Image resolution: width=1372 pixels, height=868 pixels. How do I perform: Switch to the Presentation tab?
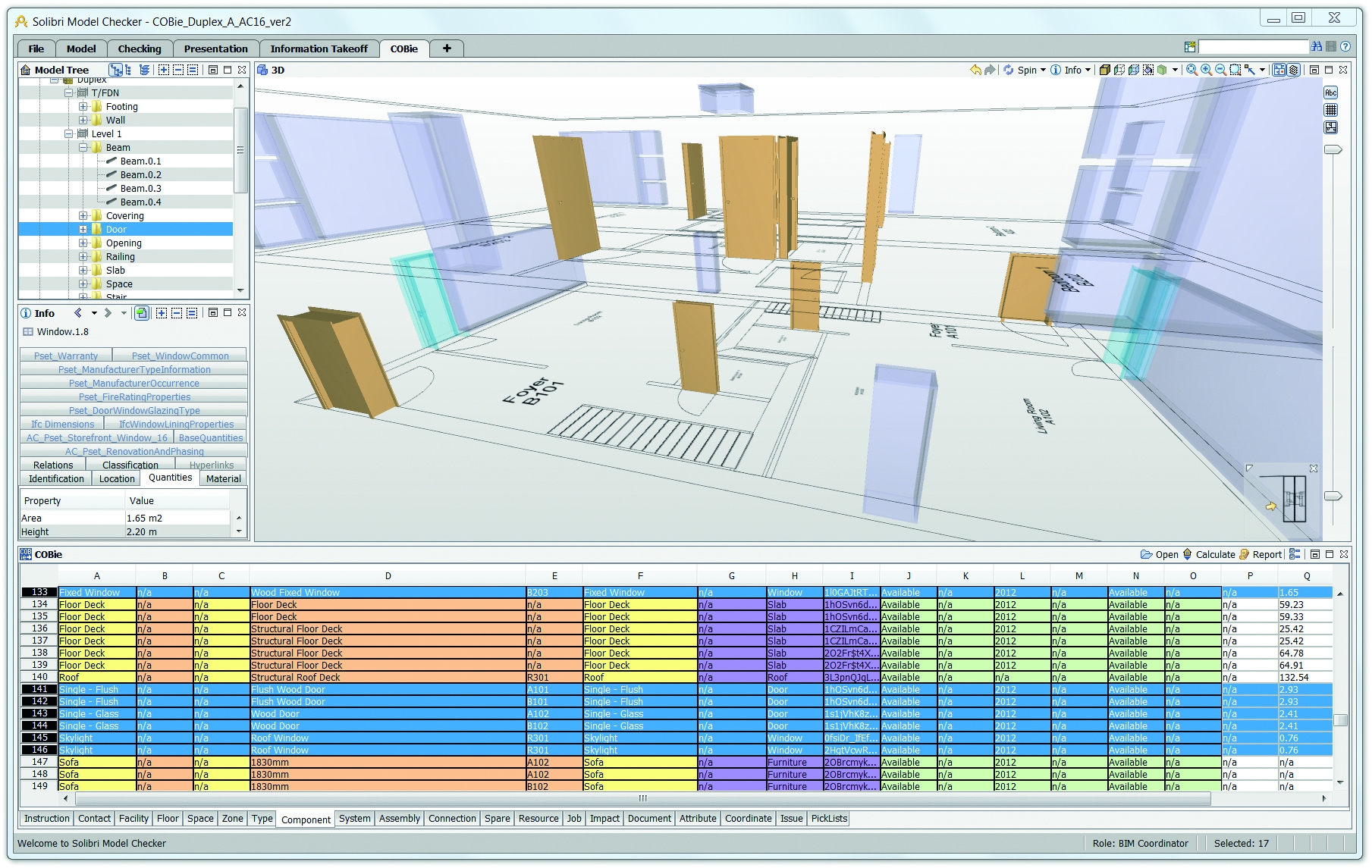coord(216,49)
